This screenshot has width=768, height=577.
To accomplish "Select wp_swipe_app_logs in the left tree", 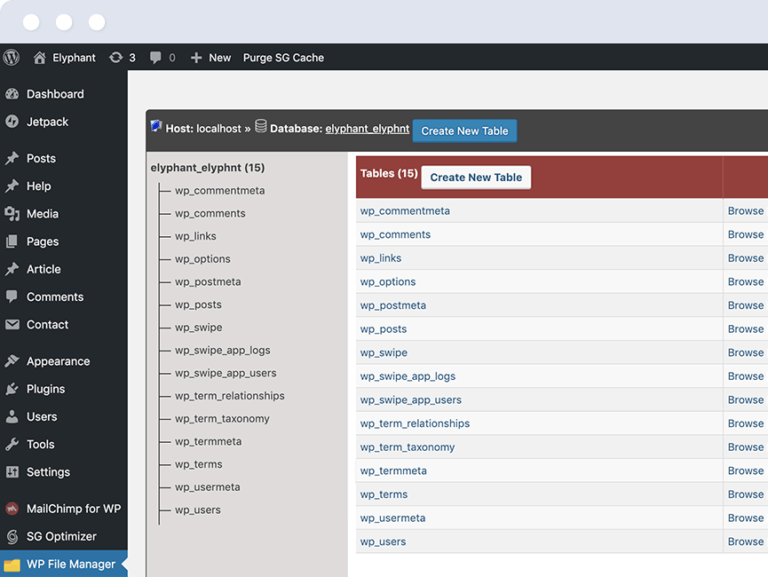I will (x=222, y=350).
